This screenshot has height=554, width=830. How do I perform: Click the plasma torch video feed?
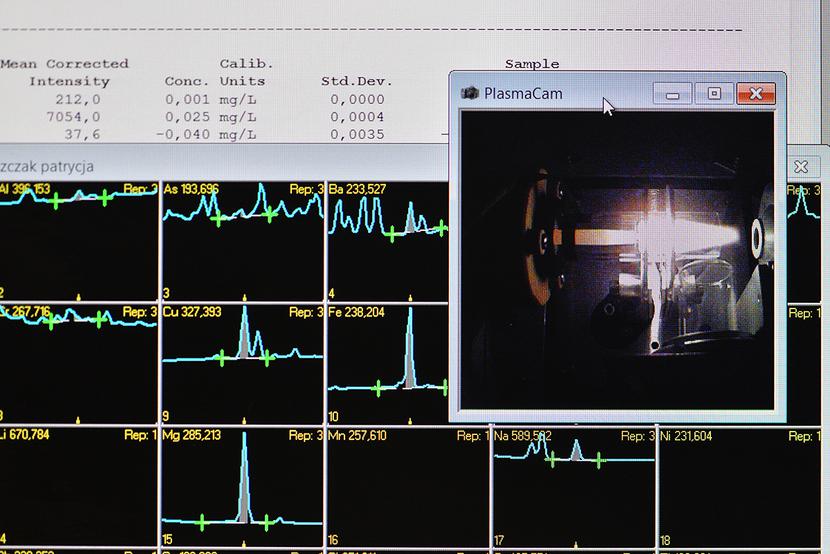617,260
